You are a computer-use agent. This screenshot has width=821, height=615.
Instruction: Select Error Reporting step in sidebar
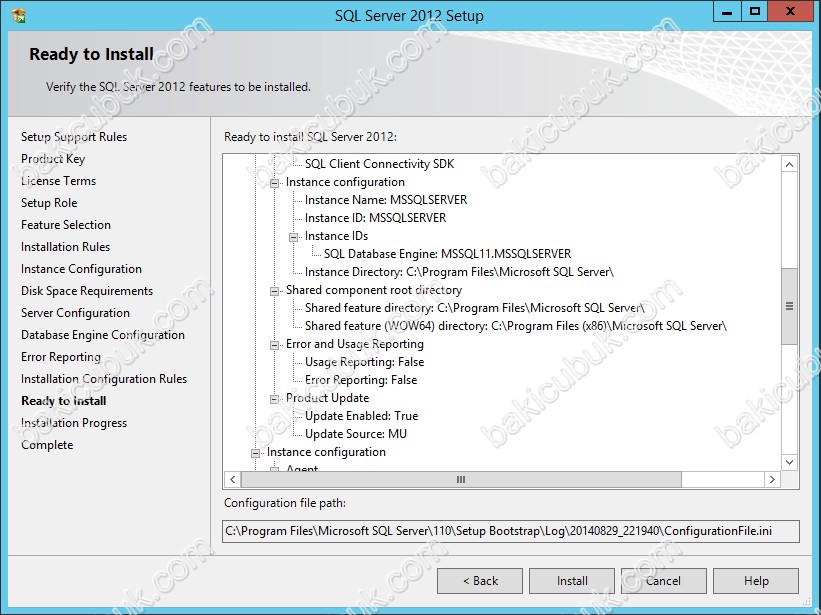tap(61, 356)
